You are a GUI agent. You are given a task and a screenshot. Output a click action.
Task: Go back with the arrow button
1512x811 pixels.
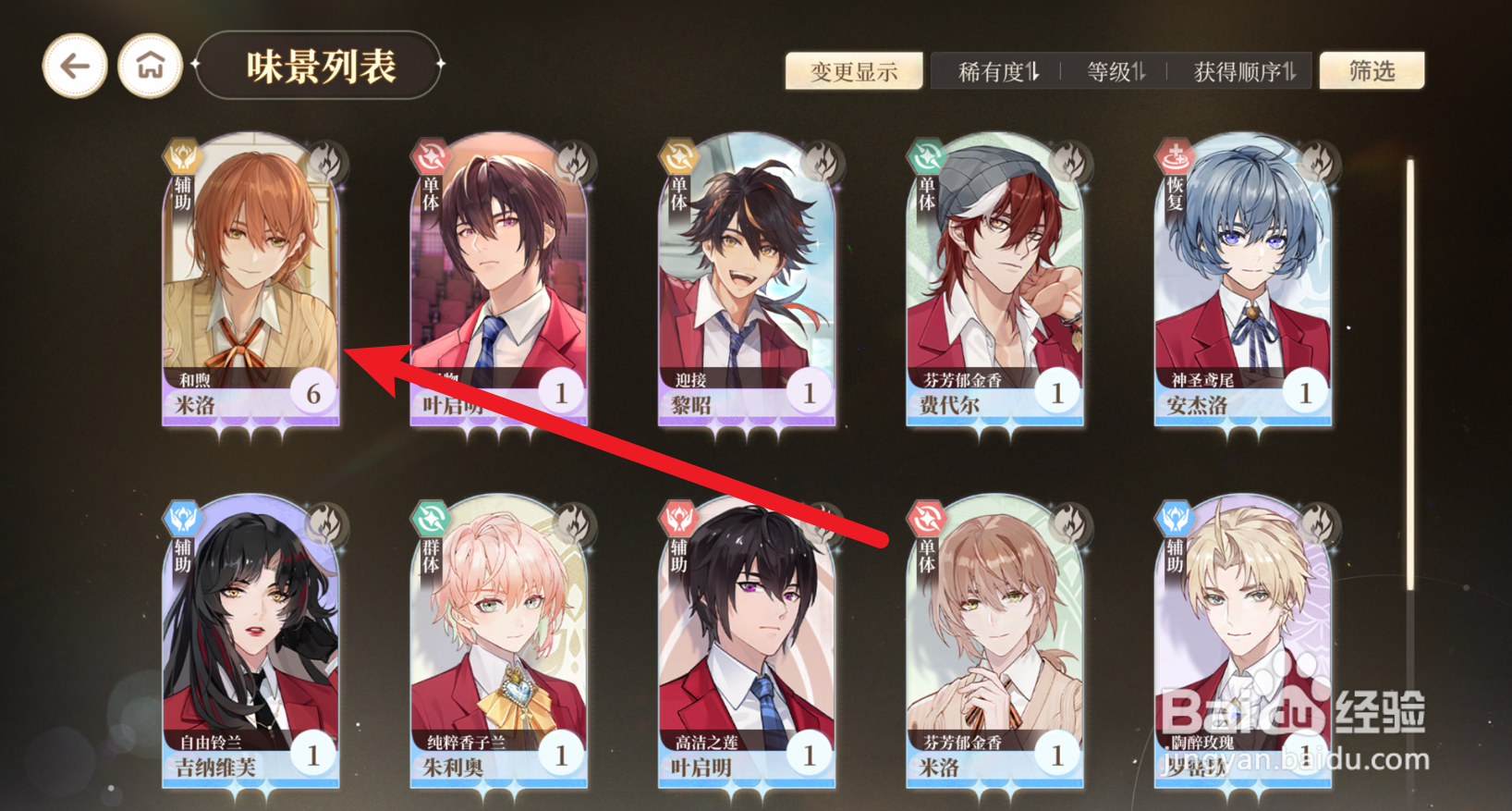pyautogui.click(x=75, y=67)
